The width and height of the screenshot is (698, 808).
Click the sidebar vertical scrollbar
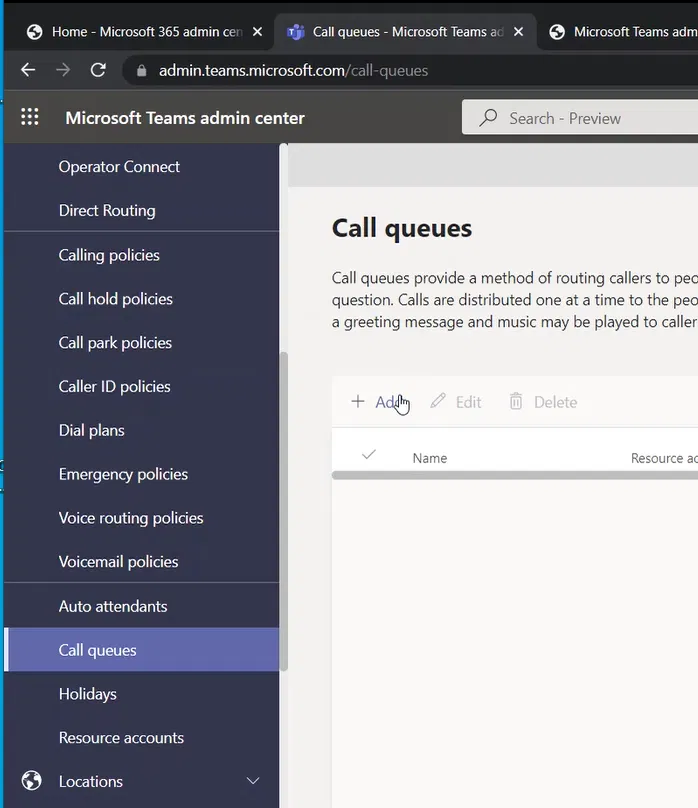point(284,510)
